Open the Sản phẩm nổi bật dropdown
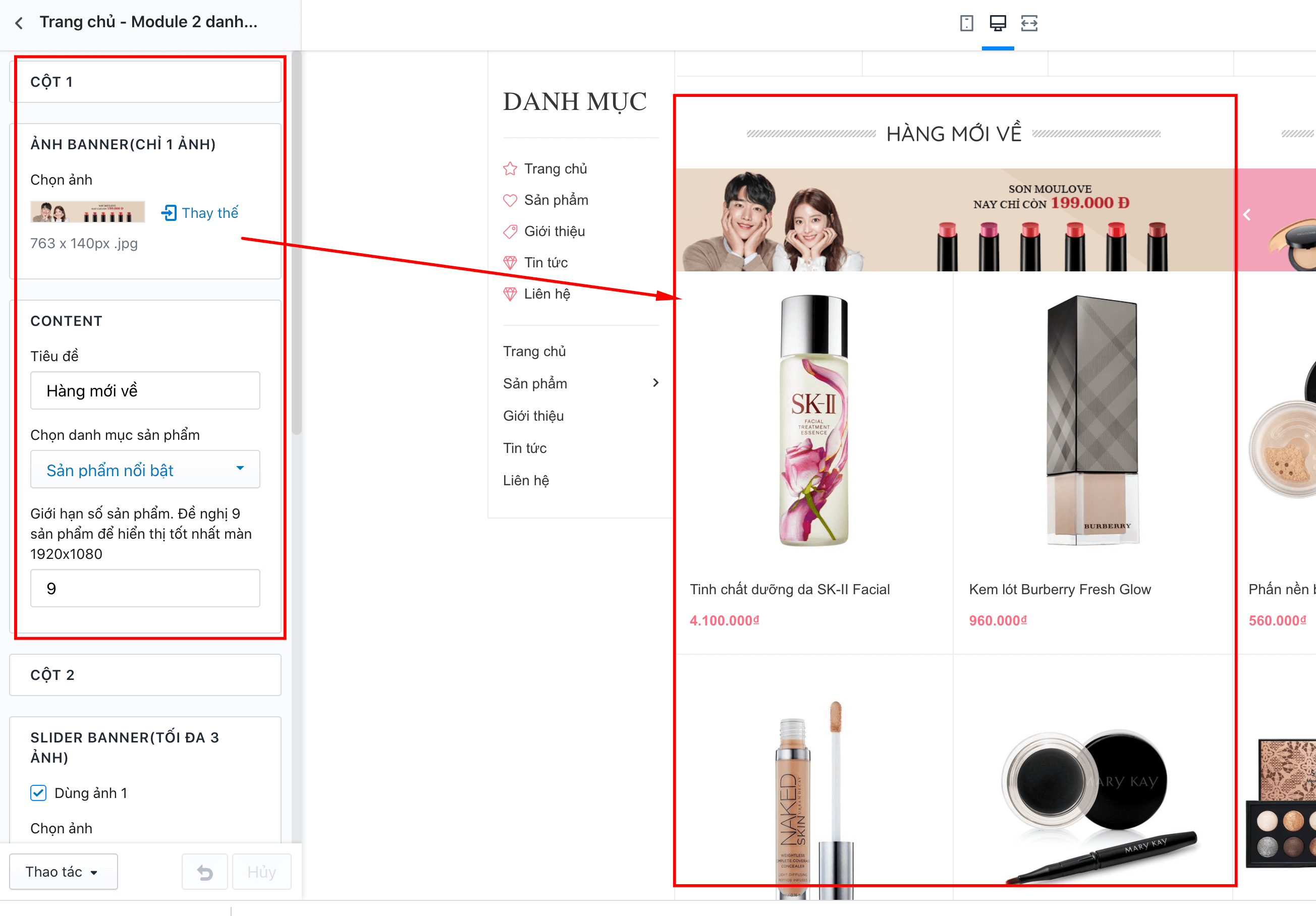The image size is (1316, 916). tap(145, 470)
